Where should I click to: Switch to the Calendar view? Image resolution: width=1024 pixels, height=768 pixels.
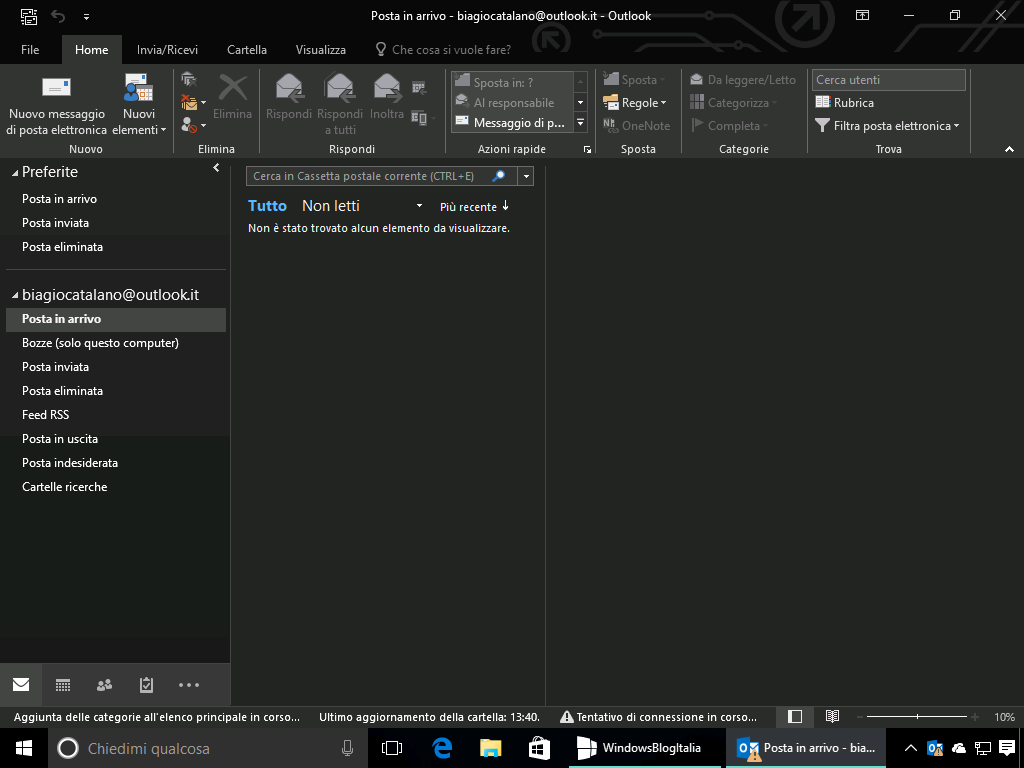[x=62, y=685]
